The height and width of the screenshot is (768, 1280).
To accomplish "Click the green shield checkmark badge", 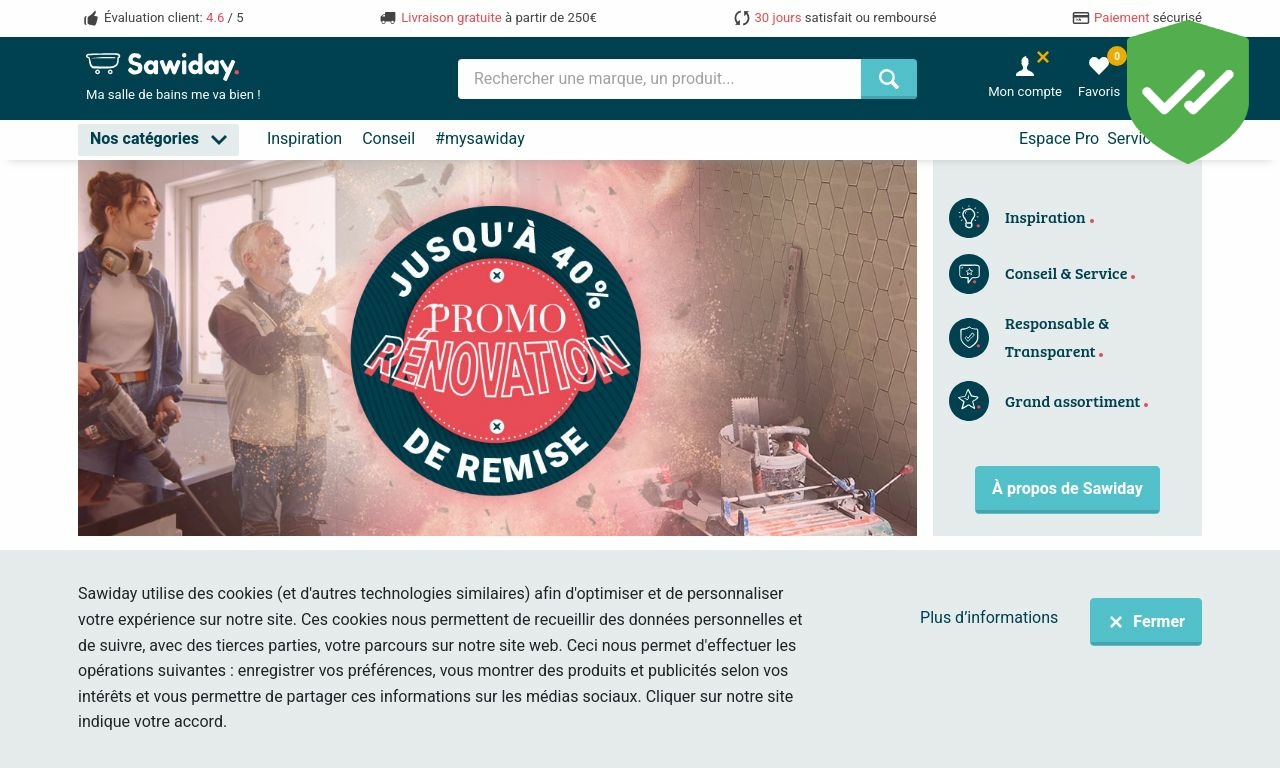I will point(1188,91).
